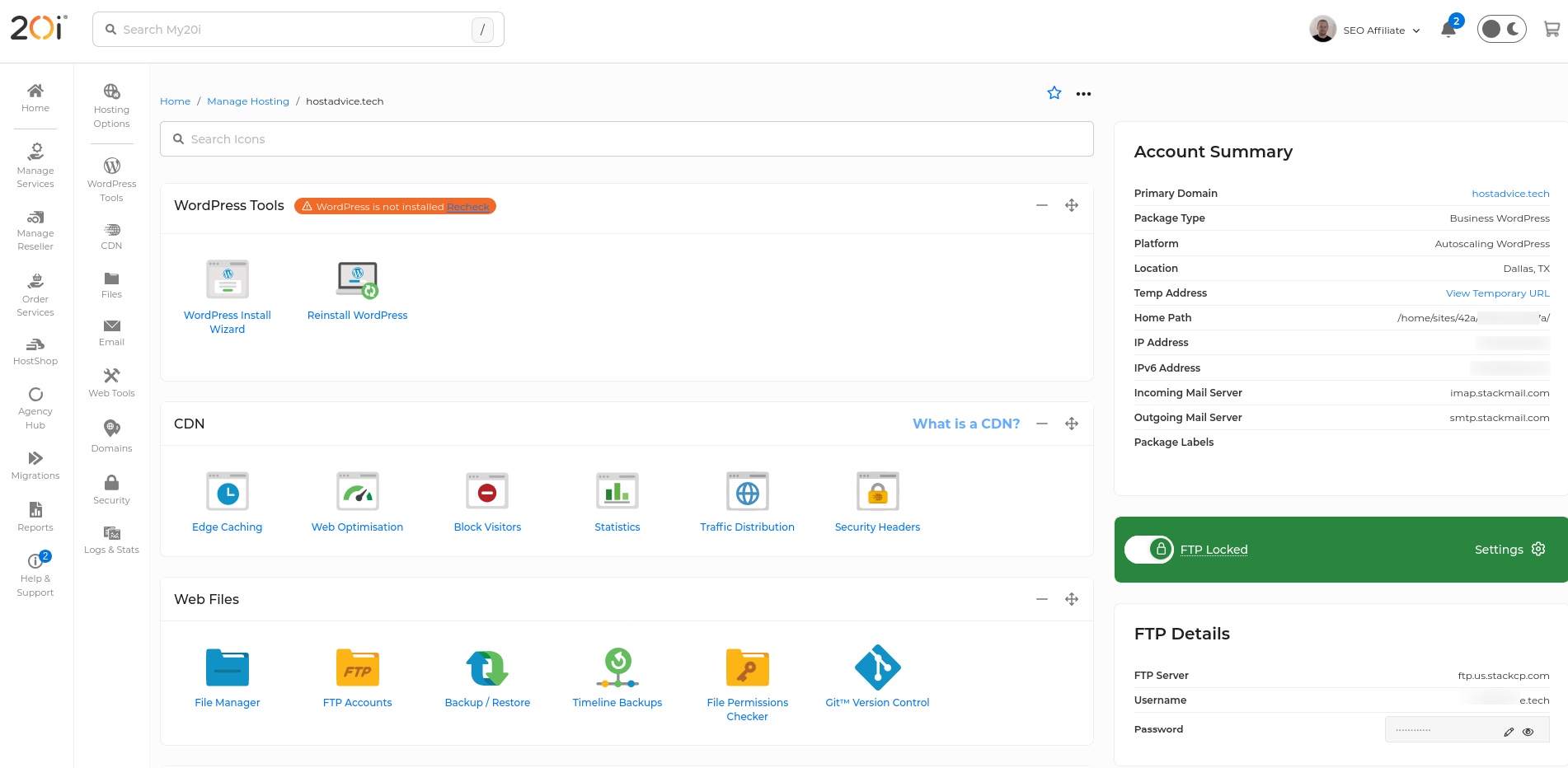
Task: Follow the Manage Hosting breadcrumb link
Action: 248,101
